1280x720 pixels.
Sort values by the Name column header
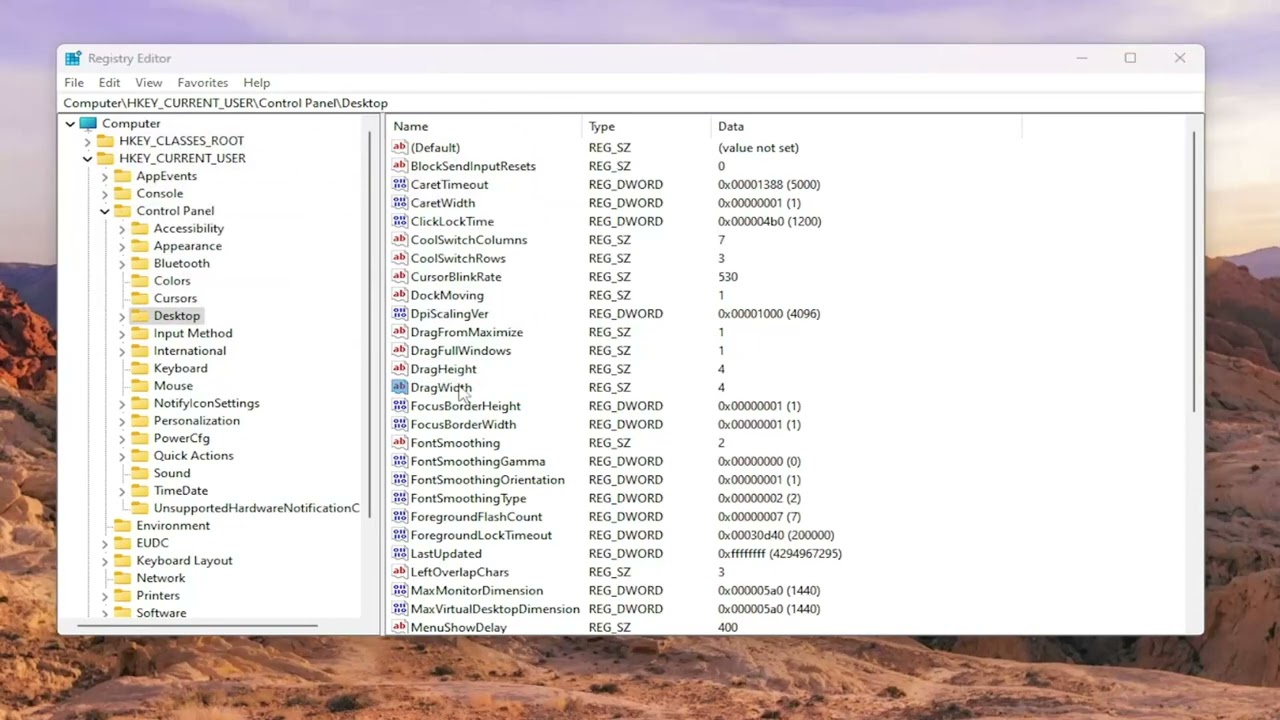485,126
